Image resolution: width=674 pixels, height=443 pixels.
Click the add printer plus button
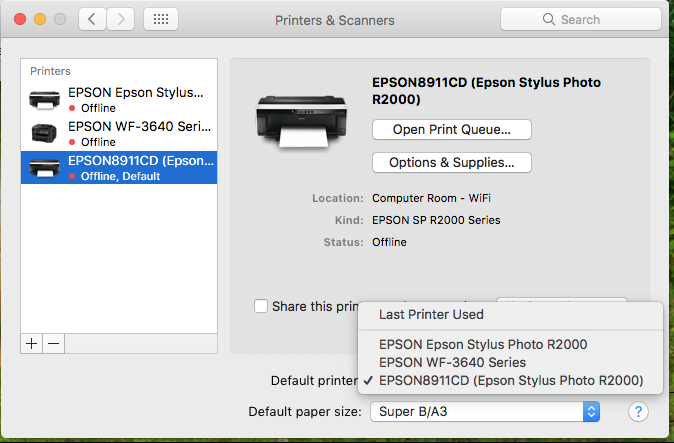pyautogui.click(x=32, y=343)
